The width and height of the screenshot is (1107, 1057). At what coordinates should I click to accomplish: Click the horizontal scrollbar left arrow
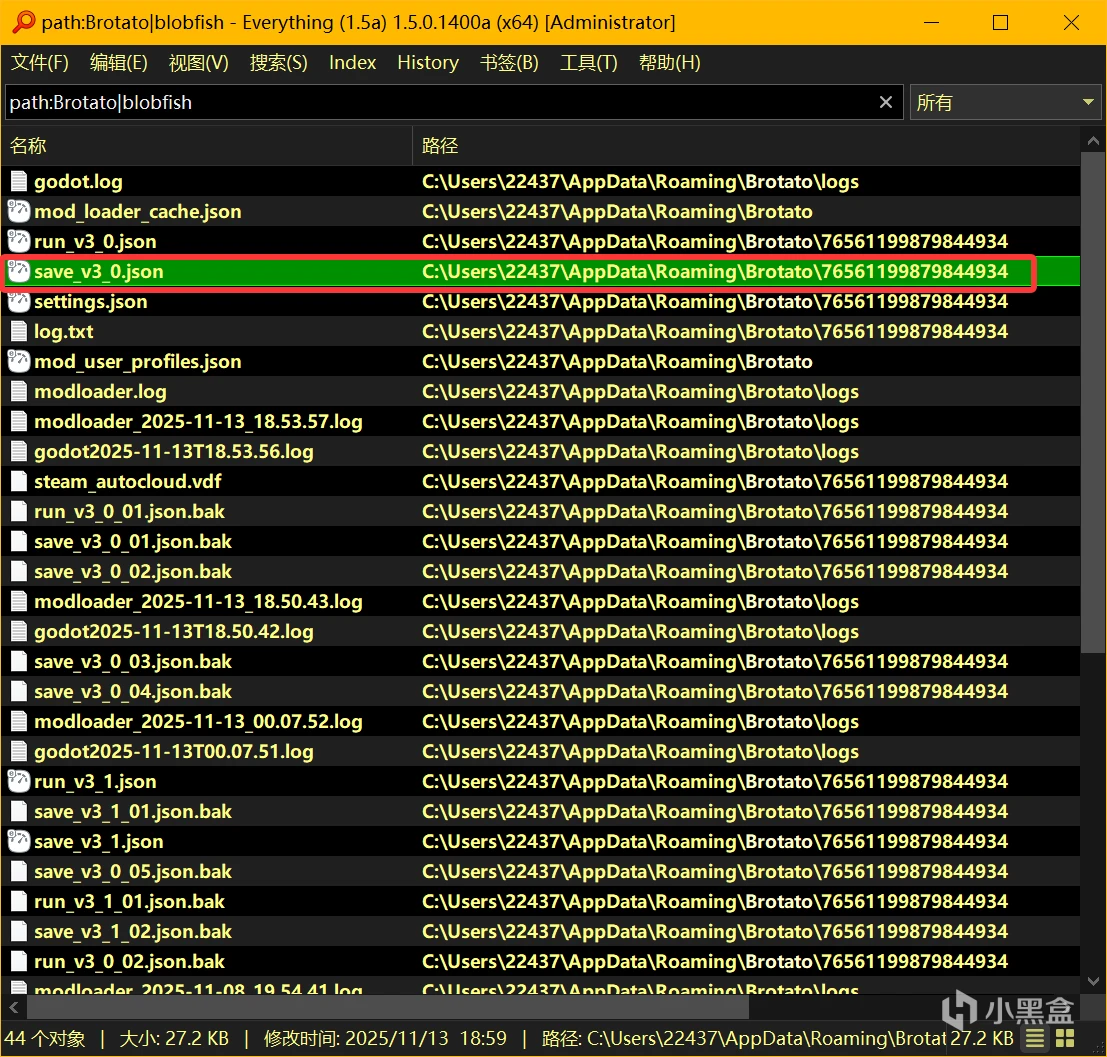pyautogui.click(x=13, y=1007)
